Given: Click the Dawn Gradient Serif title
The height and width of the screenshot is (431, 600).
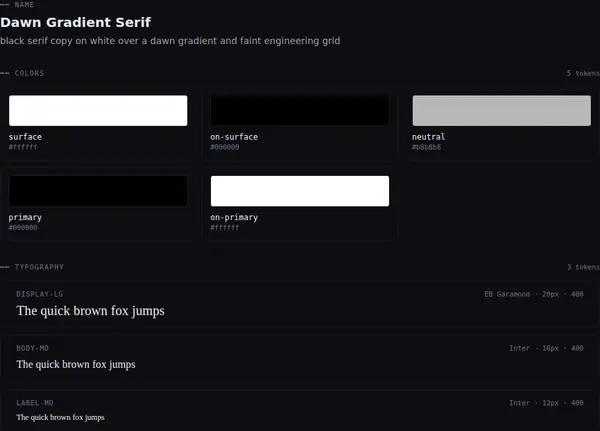Looking at the screenshot, I should 75,22.
